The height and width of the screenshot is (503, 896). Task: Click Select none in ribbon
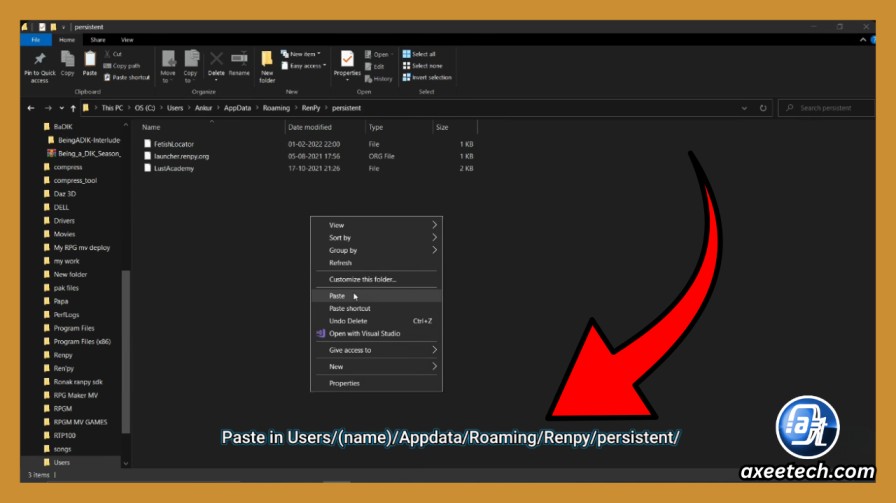[422, 66]
